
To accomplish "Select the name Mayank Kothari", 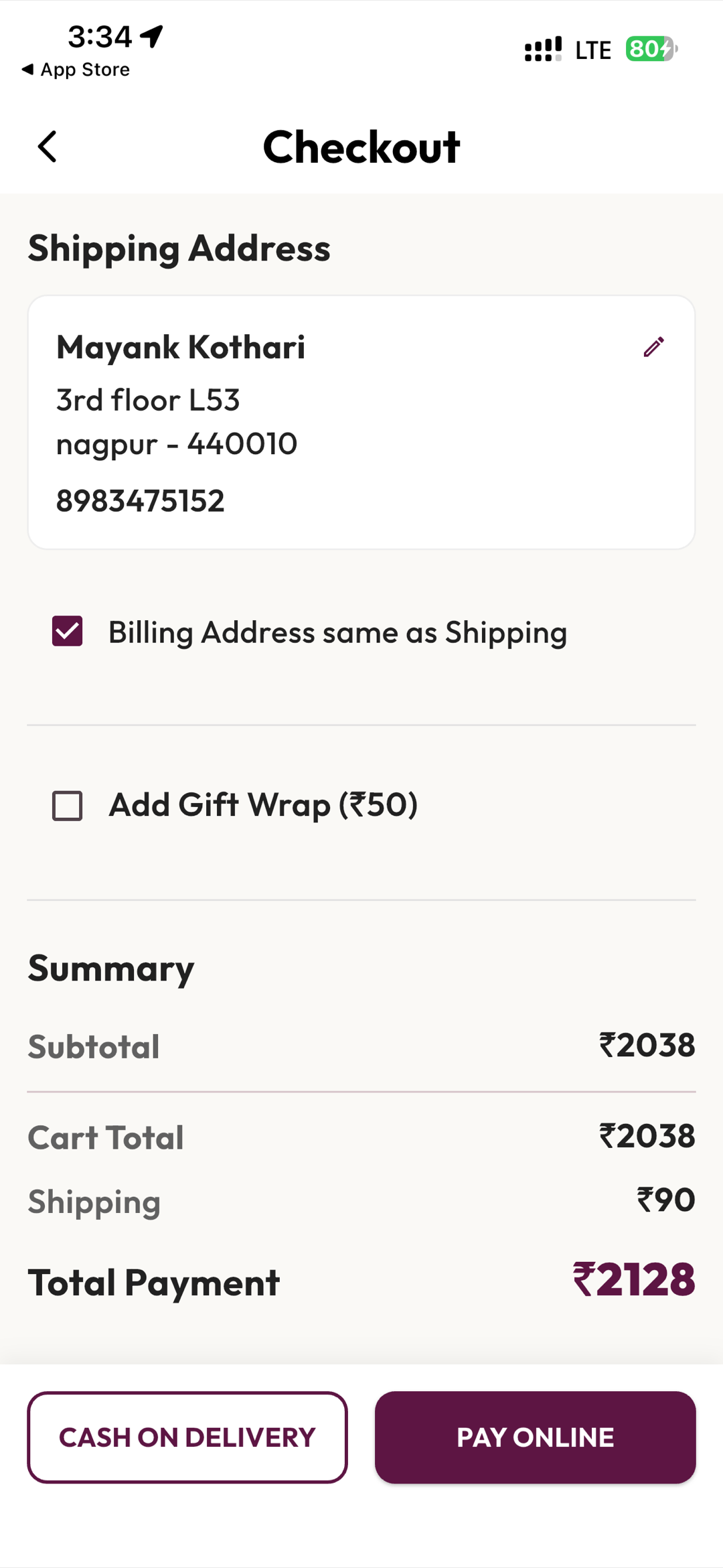I will click(181, 347).
